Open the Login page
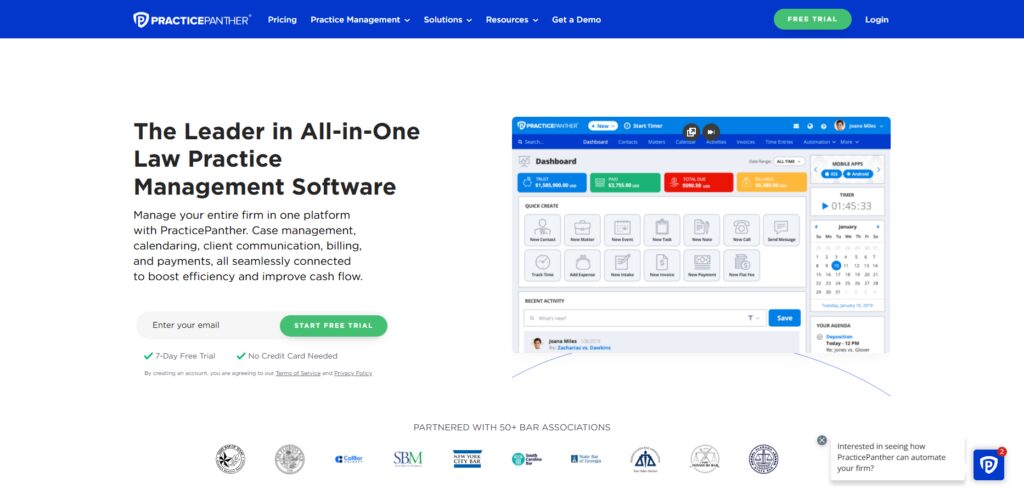Screen dimensions: 1024x500 click(876, 20)
